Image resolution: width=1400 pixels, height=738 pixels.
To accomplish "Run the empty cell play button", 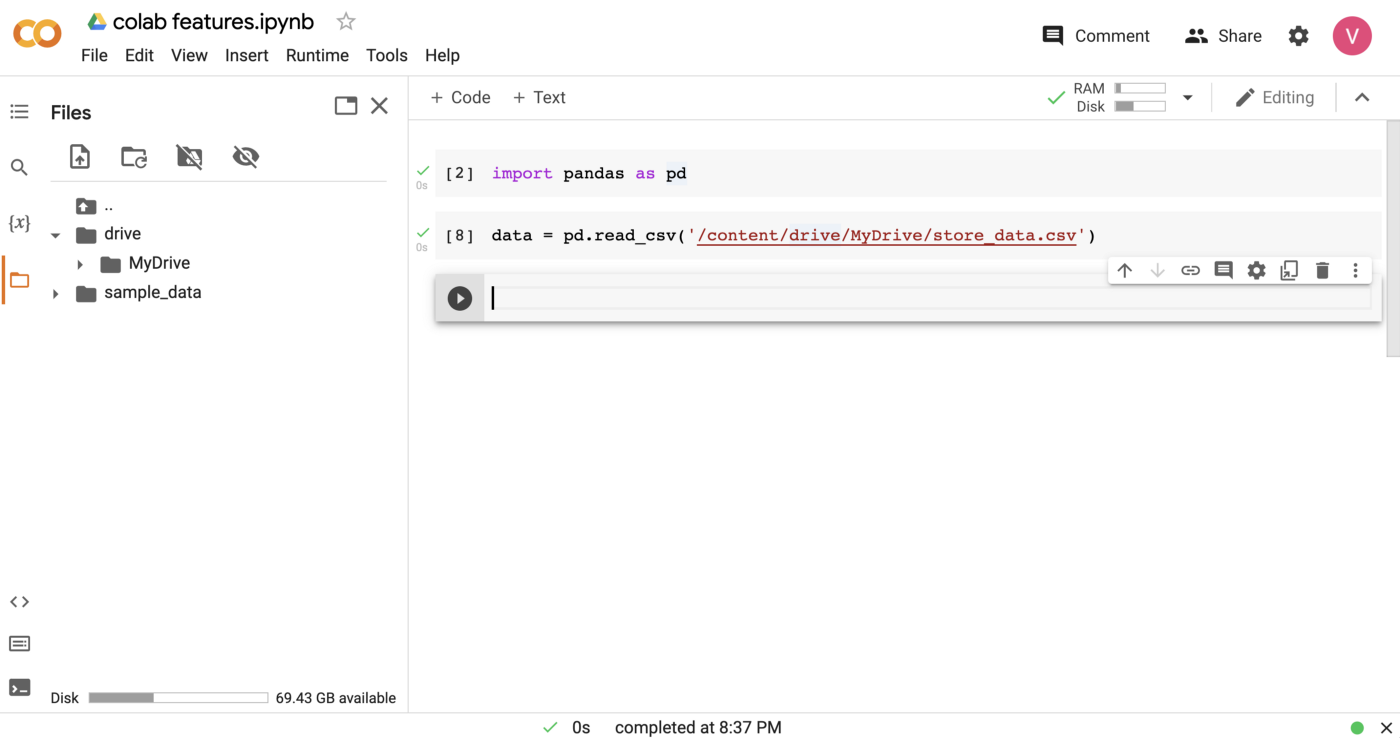I will pyautogui.click(x=460, y=298).
